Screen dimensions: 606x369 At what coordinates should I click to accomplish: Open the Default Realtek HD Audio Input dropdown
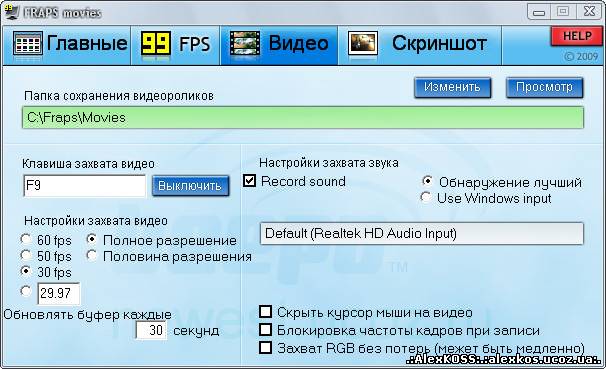(422, 233)
